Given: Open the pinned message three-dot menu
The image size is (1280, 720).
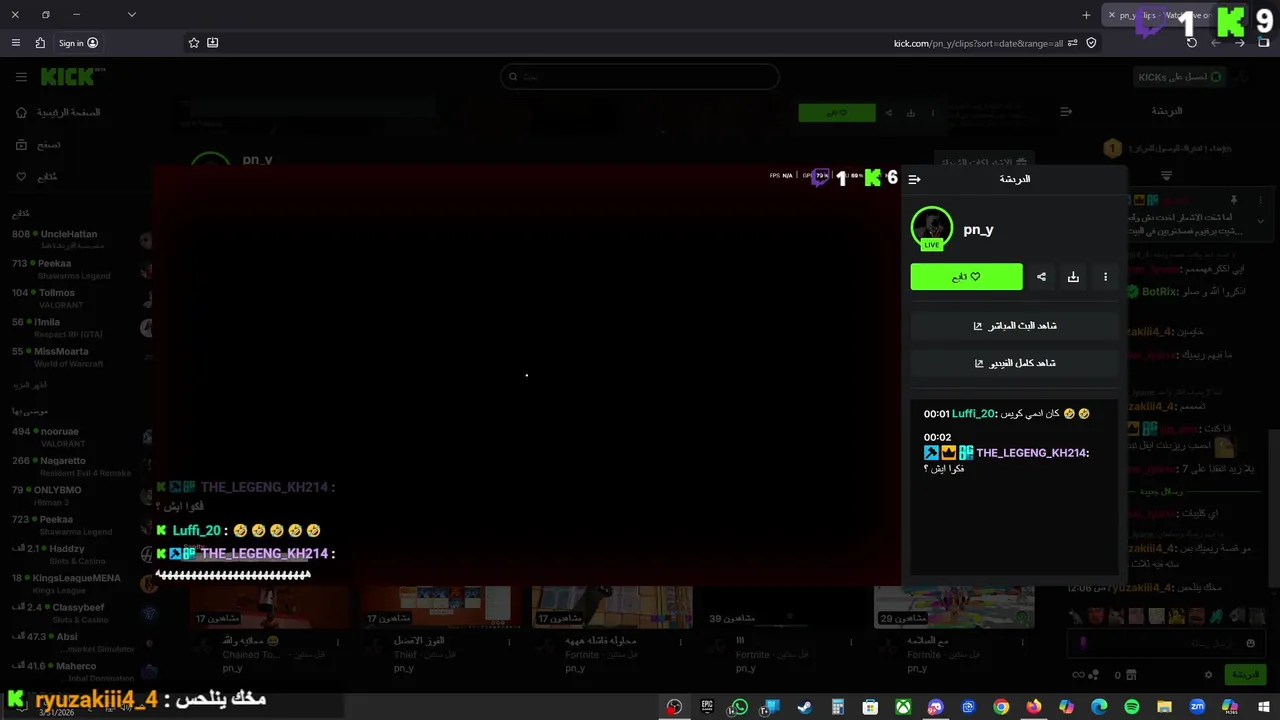Looking at the screenshot, I should click(x=1260, y=200).
